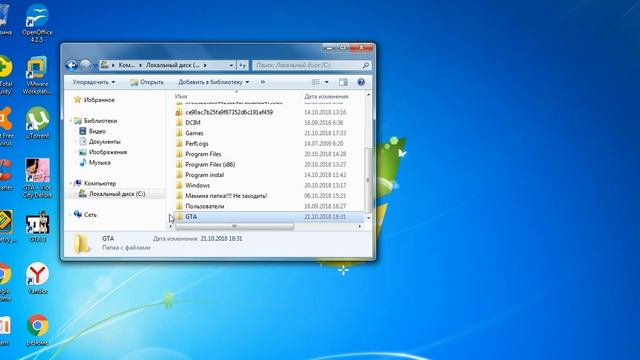Select the 'Пользователи' folder
The width and height of the screenshot is (640, 360).
tap(204, 206)
